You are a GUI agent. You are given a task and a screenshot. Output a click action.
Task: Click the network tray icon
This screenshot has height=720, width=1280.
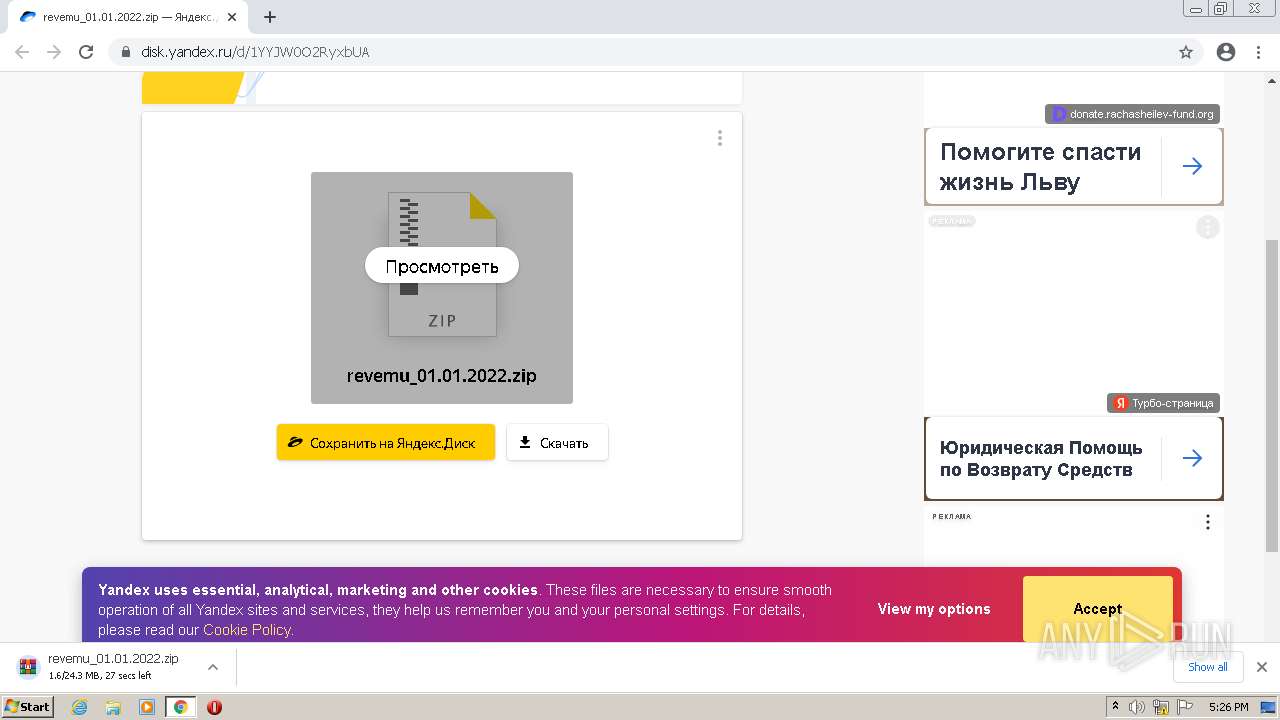pyautogui.click(x=1161, y=707)
